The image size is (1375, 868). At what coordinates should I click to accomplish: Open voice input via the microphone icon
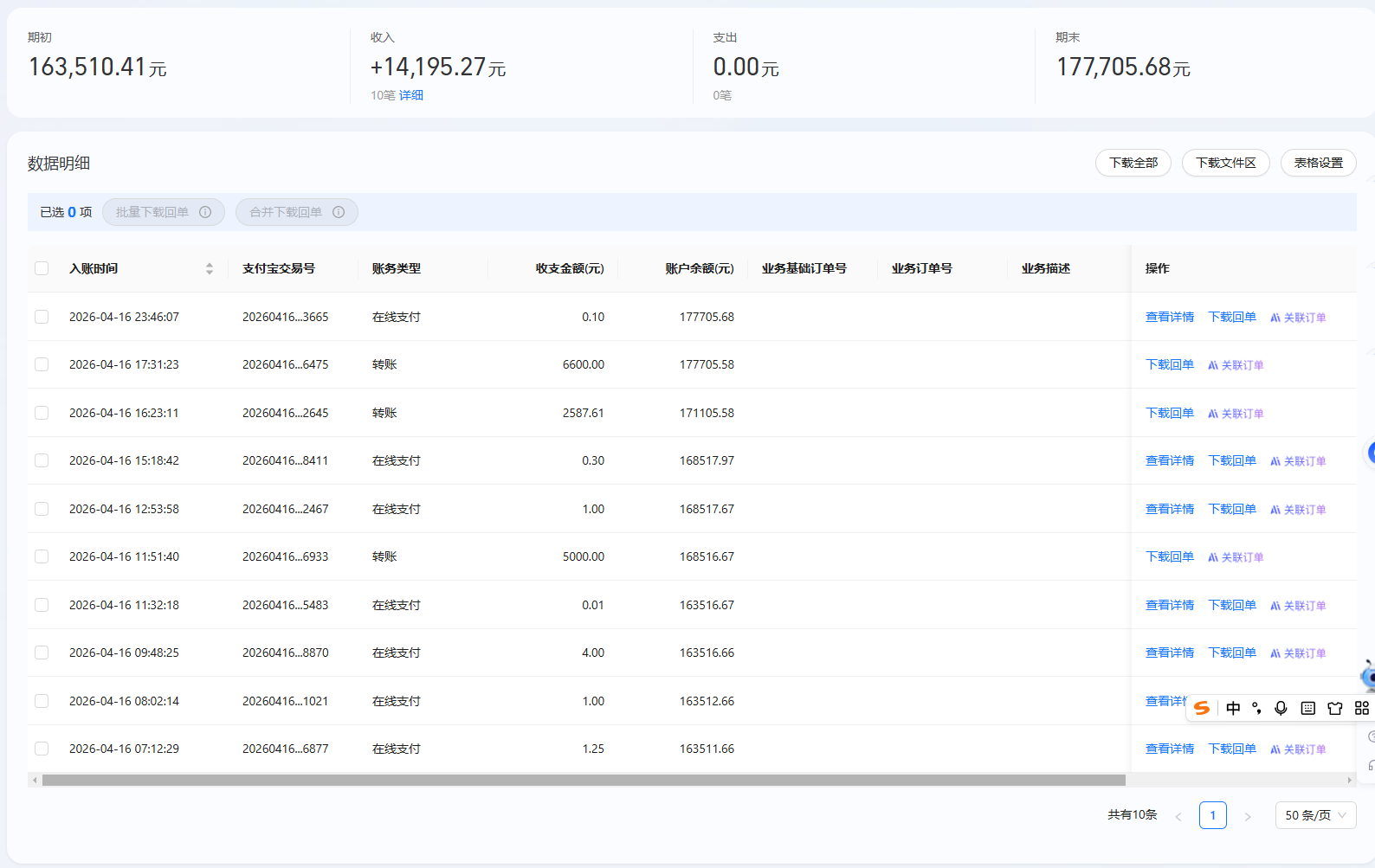[x=1281, y=708]
